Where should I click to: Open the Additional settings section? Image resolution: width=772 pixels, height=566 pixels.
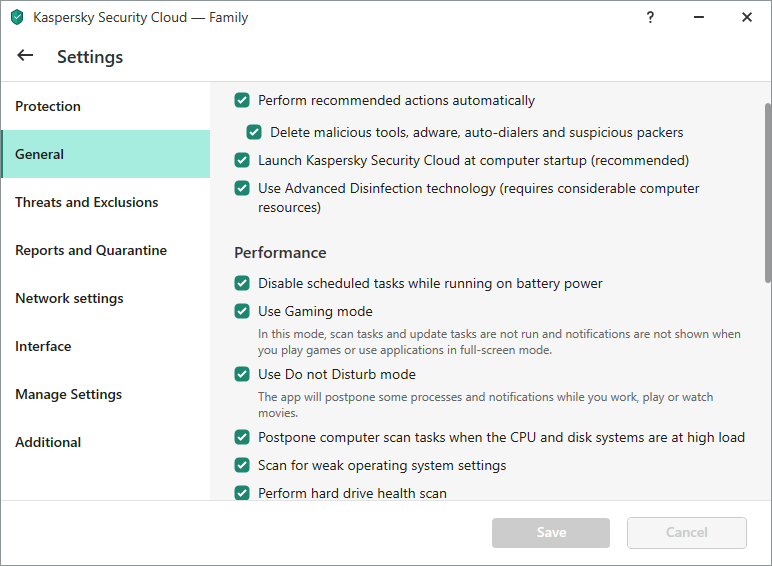click(x=105, y=442)
